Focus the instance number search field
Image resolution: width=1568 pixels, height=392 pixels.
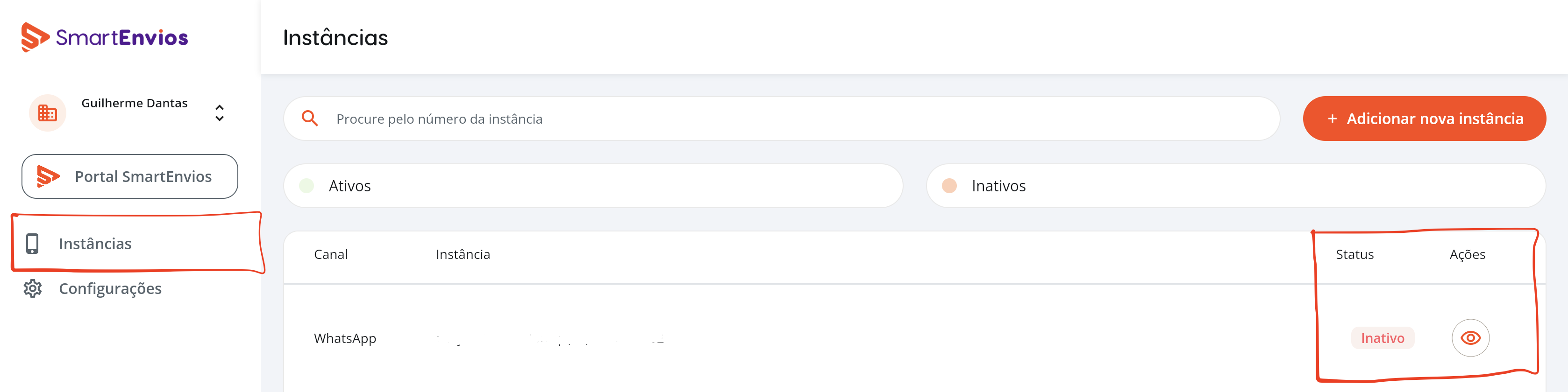click(782, 119)
